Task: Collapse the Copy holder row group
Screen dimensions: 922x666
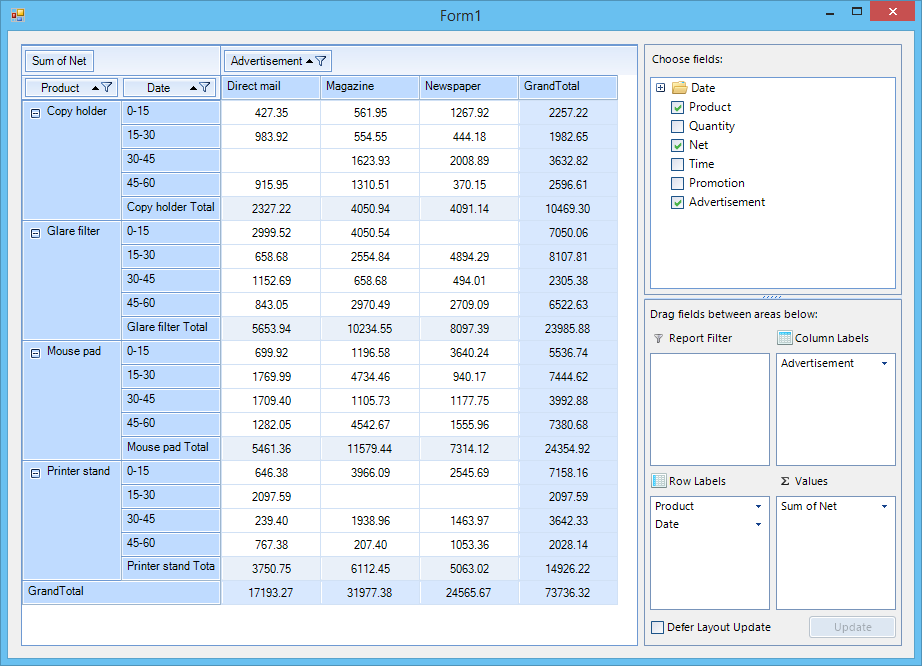Action: coord(36,113)
